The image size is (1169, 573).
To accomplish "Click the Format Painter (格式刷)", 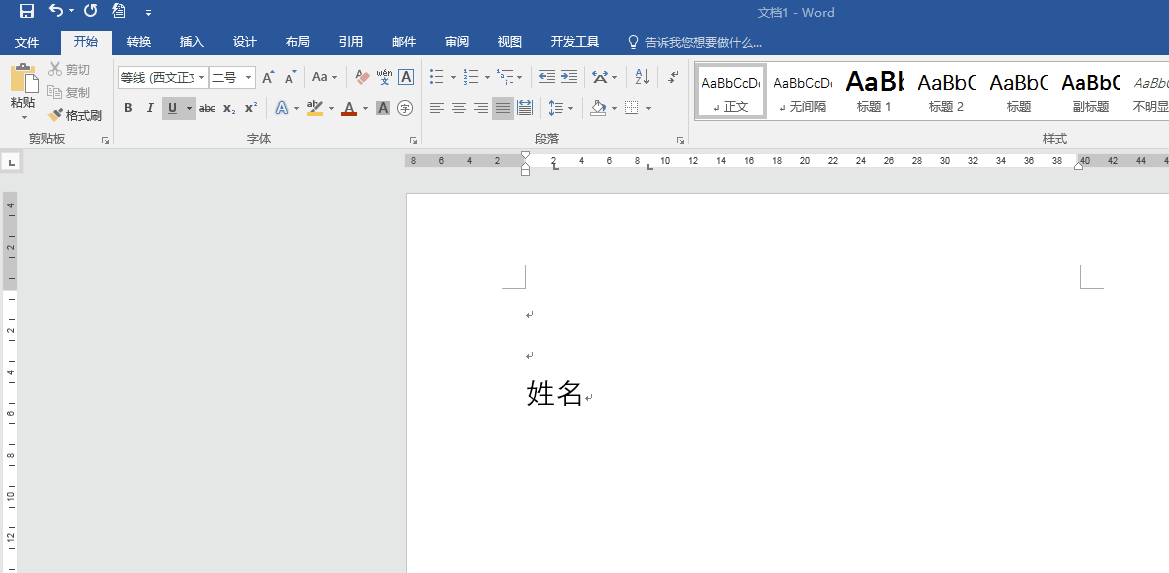I will coord(74,115).
